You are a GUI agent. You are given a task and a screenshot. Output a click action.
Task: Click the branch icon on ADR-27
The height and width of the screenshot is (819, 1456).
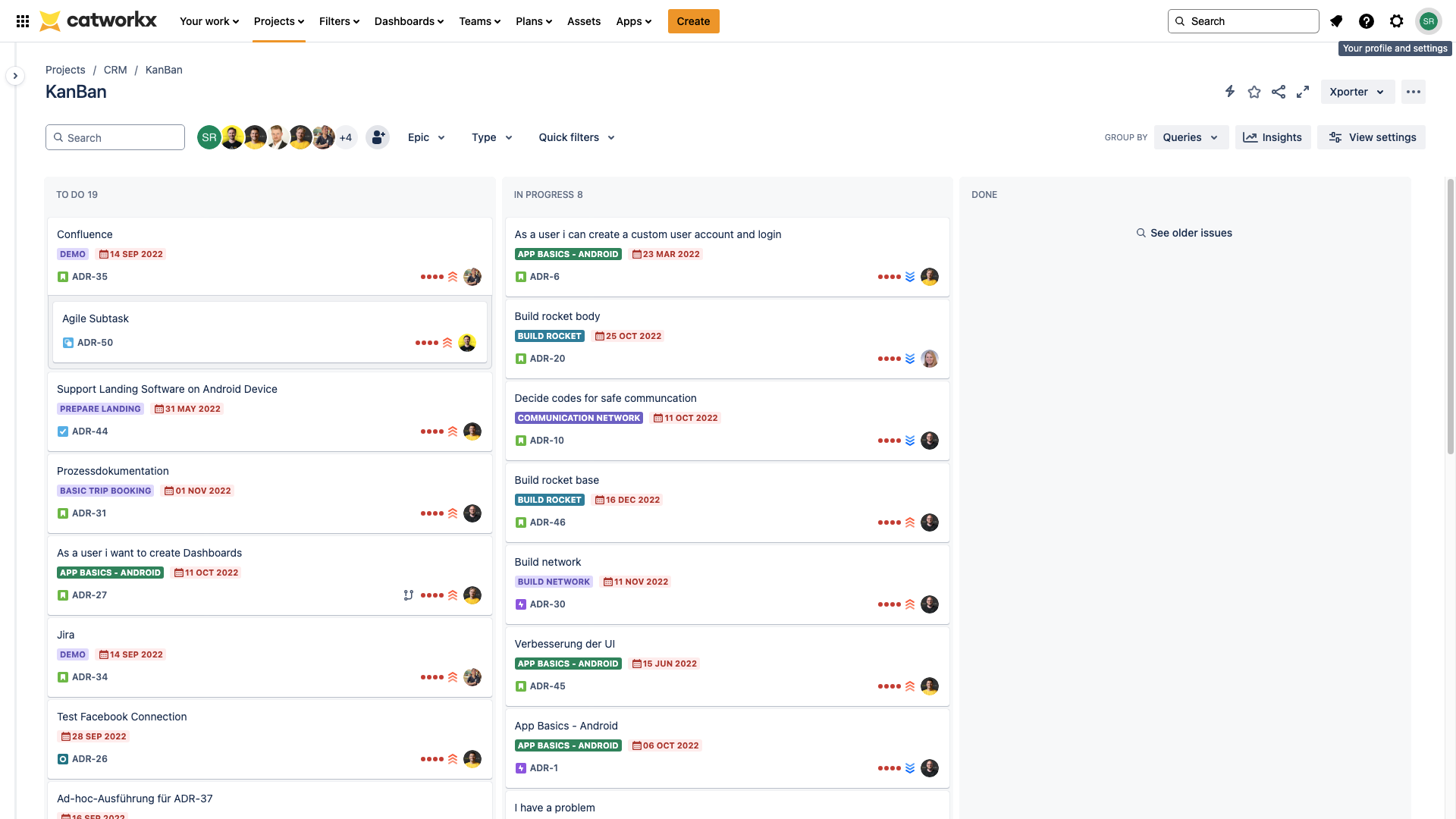pos(409,595)
